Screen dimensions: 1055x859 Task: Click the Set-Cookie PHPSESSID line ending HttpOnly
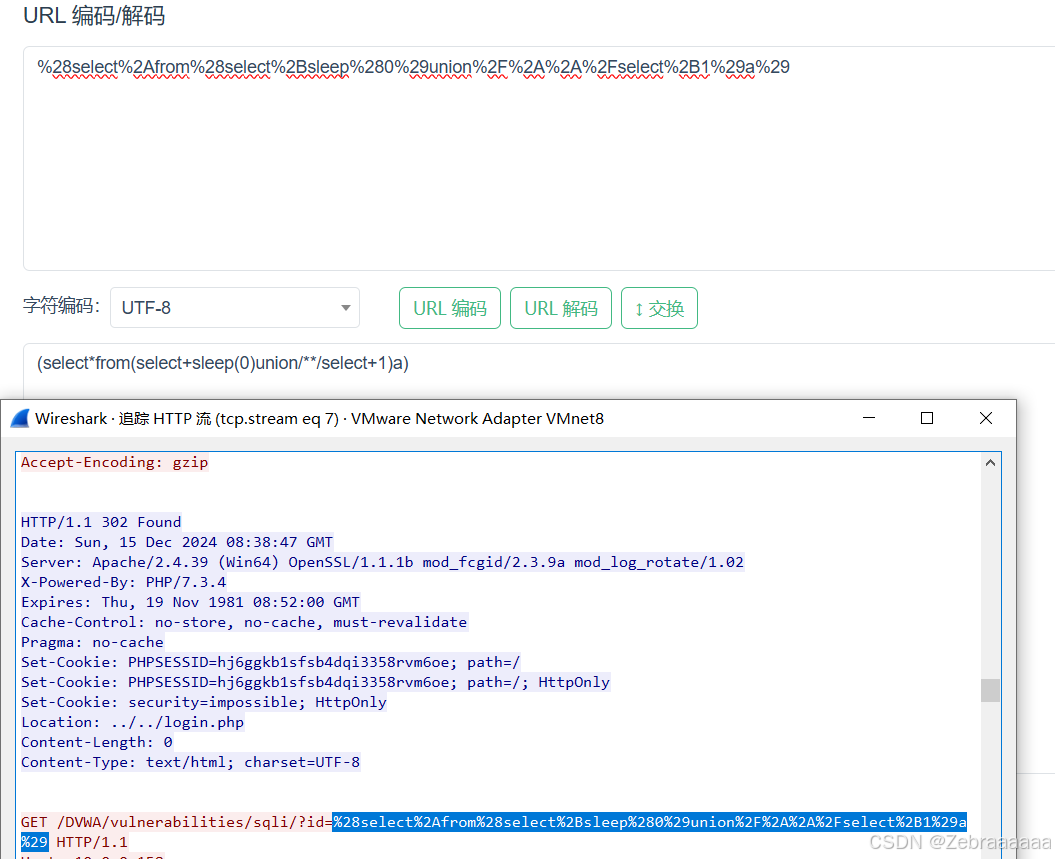[x=316, y=682]
